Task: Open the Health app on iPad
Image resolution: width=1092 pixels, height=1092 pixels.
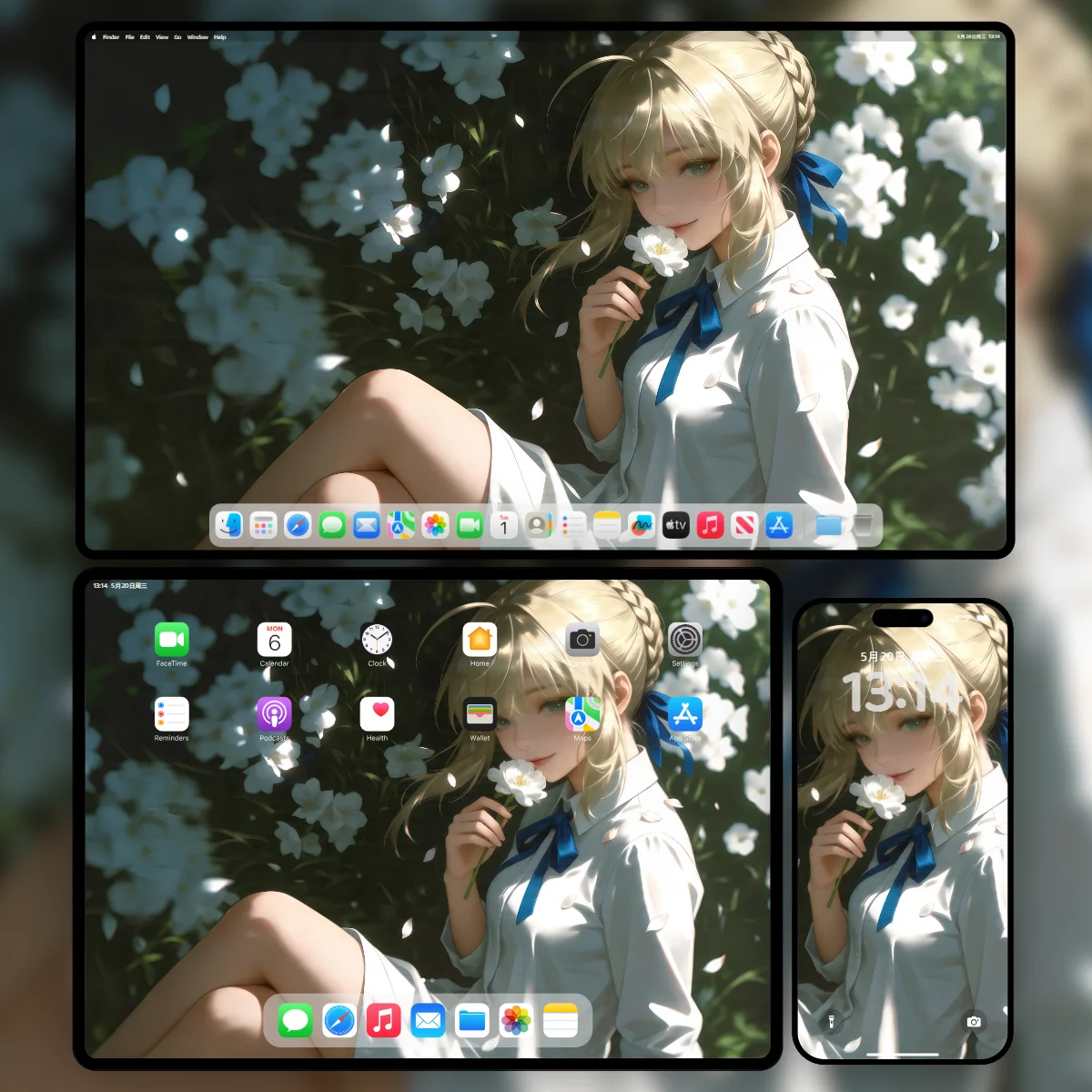Action: point(377,714)
